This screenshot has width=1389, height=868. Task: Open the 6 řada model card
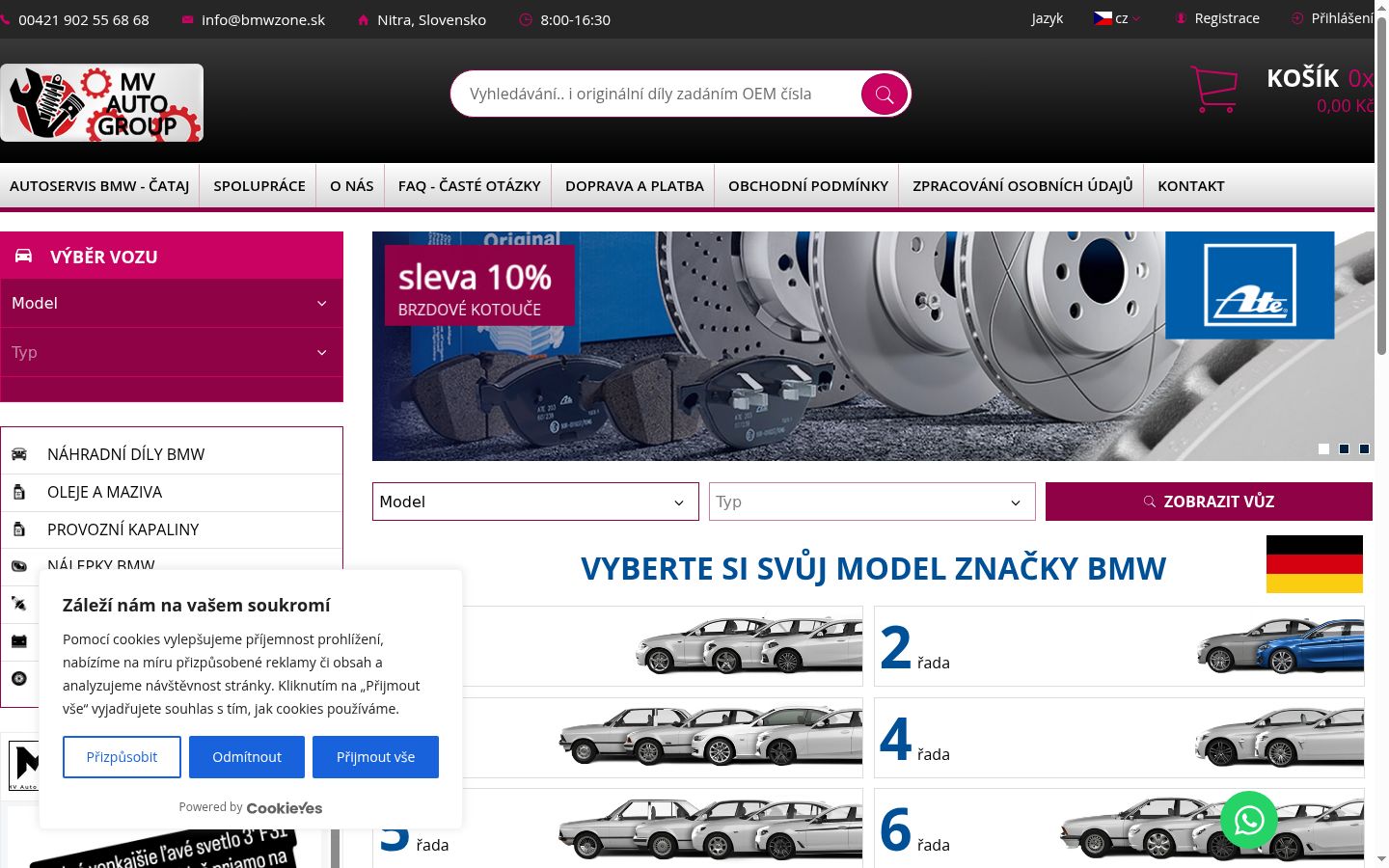(1119, 828)
